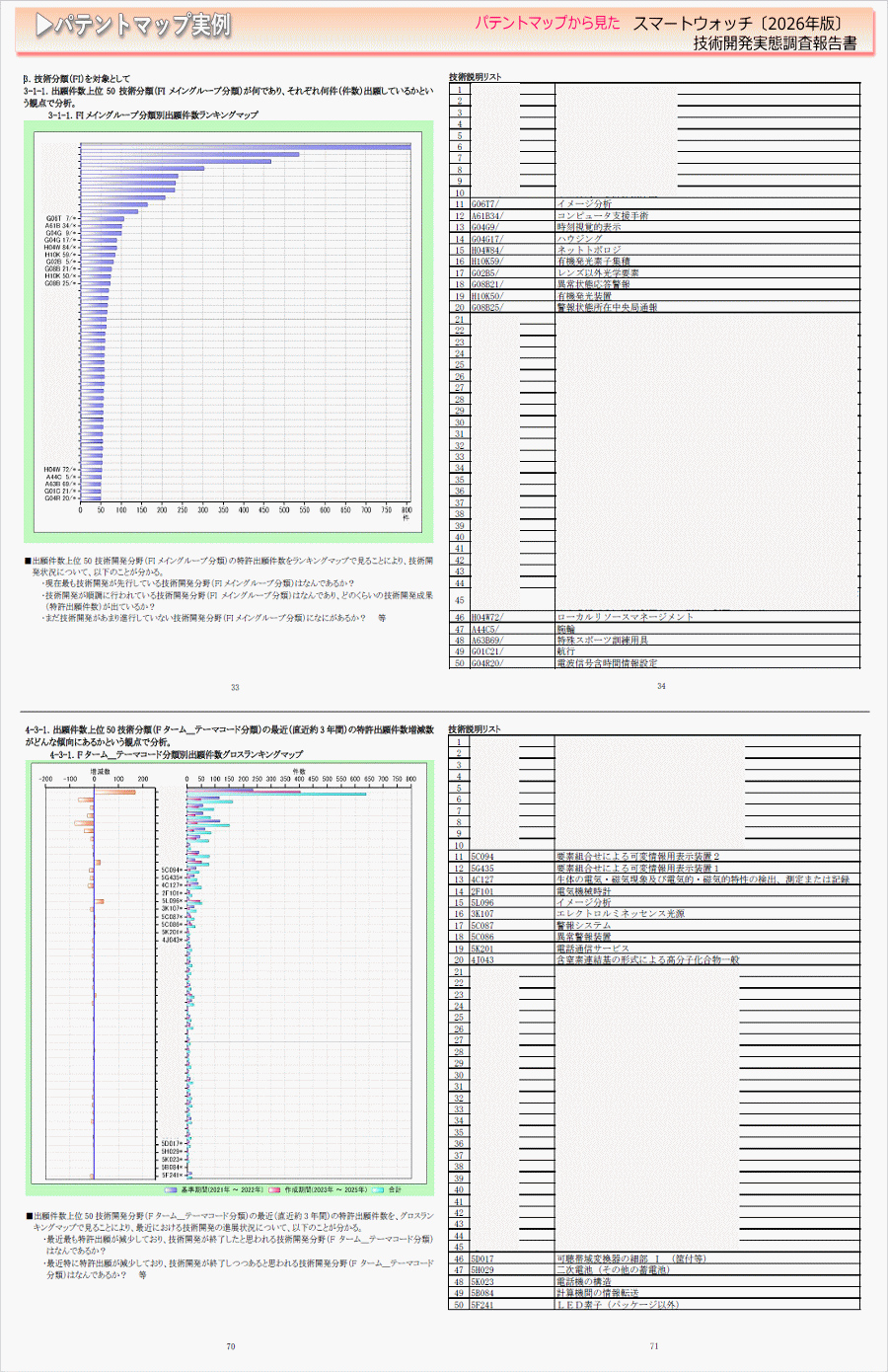Click the G08B25/ code cell in table
Image resolution: width=888 pixels, height=1372 pixels.
pos(493,307)
